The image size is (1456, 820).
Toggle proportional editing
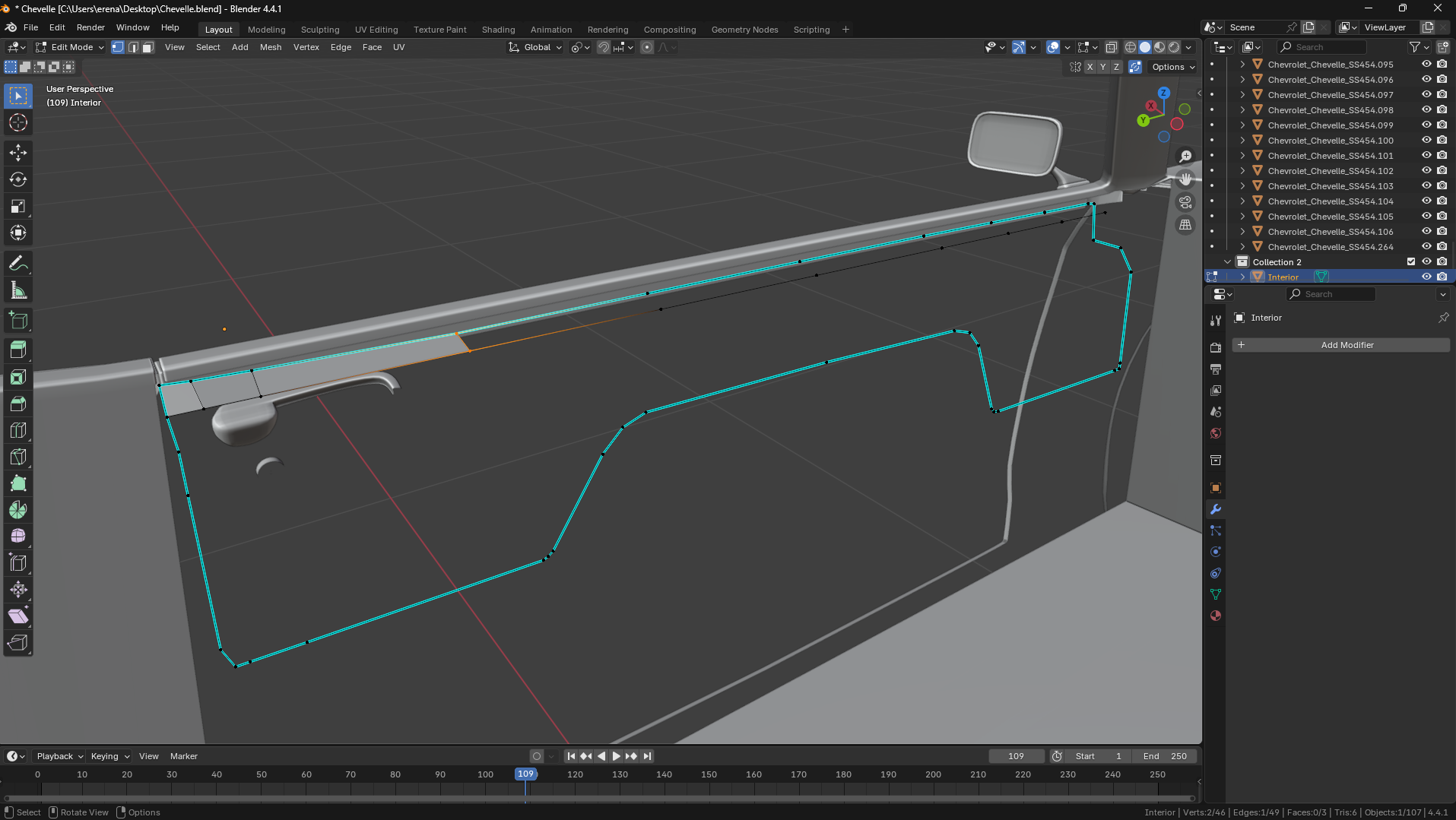[x=647, y=47]
